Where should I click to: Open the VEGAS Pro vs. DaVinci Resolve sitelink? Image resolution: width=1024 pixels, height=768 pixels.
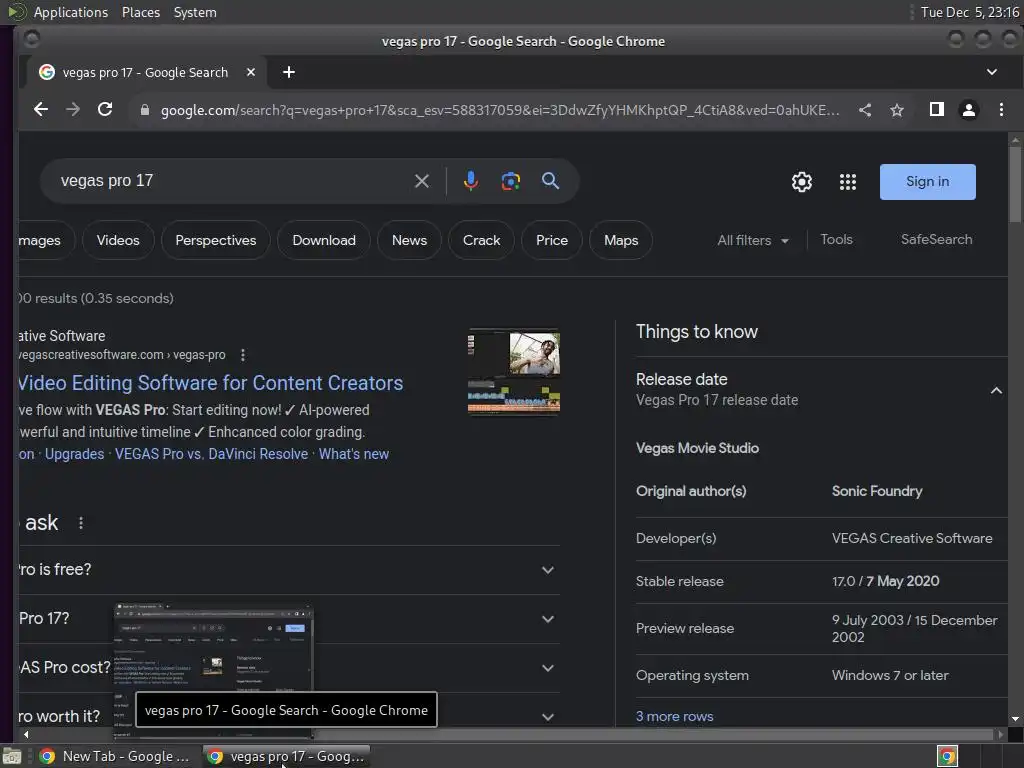212,454
